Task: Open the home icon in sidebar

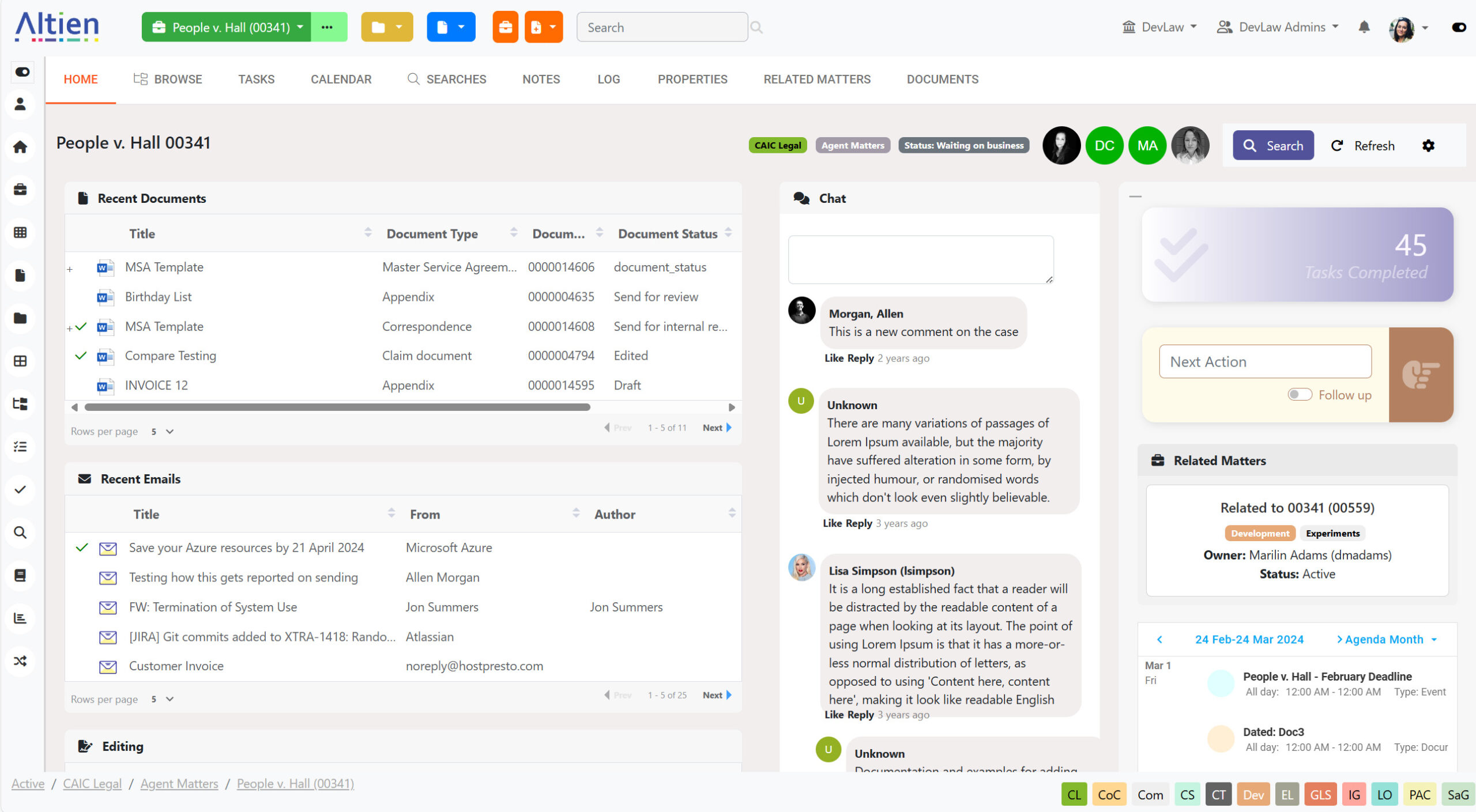Action: tap(20, 147)
